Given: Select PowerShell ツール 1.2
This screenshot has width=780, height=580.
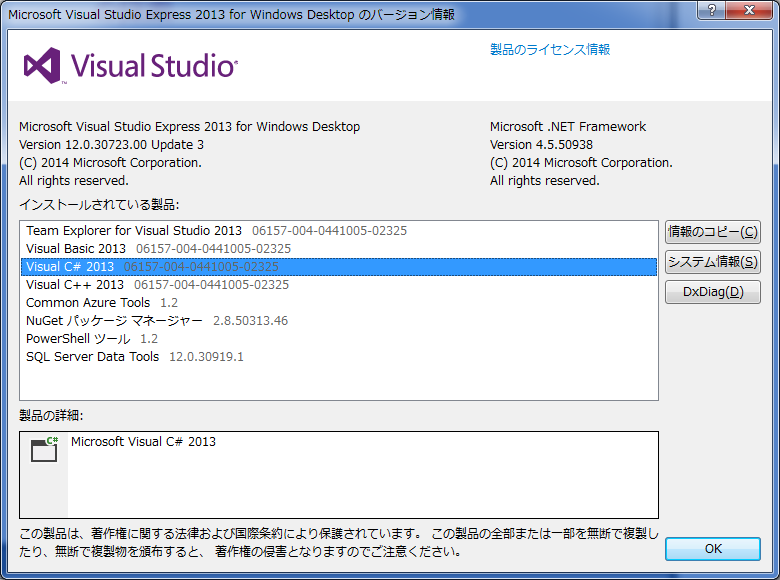Looking at the screenshot, I should (x=339, y=339).
